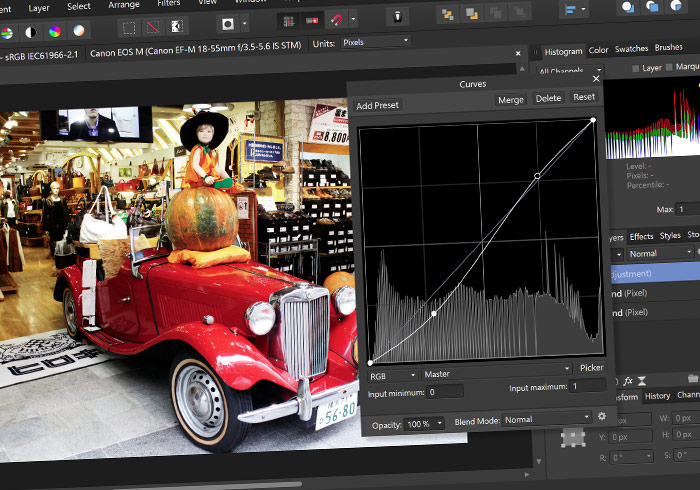
Task: Toggle the Quick Mask icon
Action: [x=228, y=24]
